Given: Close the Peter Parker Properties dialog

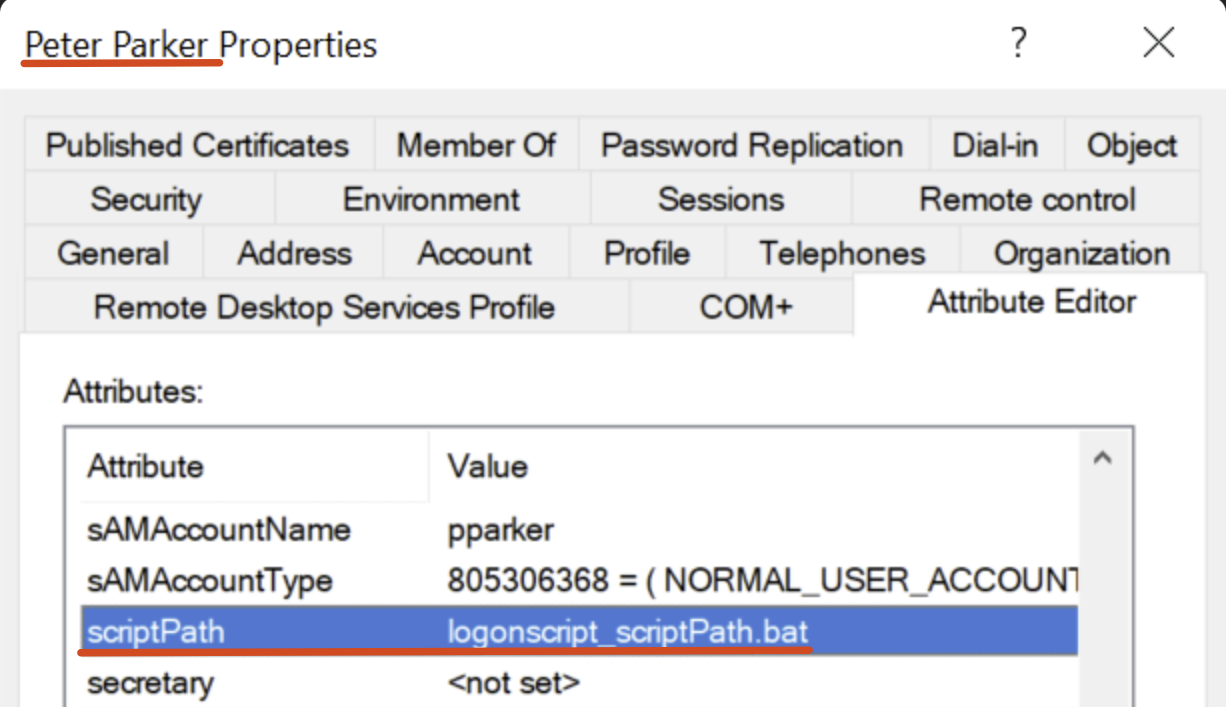Looking at the screenshot, I should coord(1158,44).
